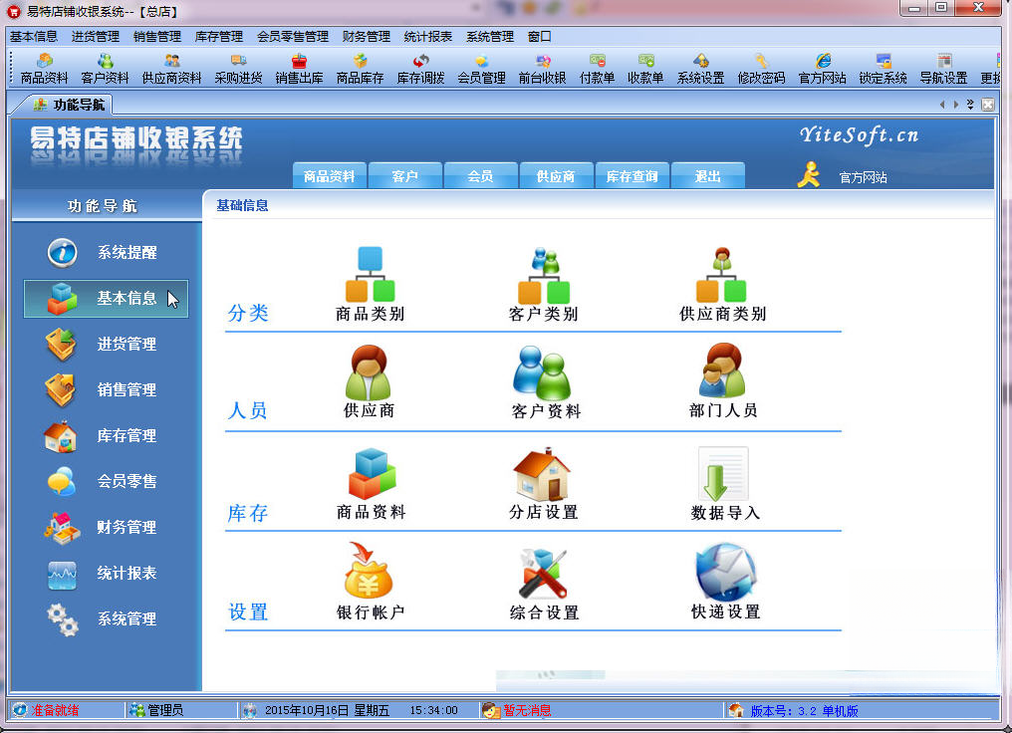Open 客户资料 toolbar icon
The image size is (1012, 733).
[x=105, y=70]
